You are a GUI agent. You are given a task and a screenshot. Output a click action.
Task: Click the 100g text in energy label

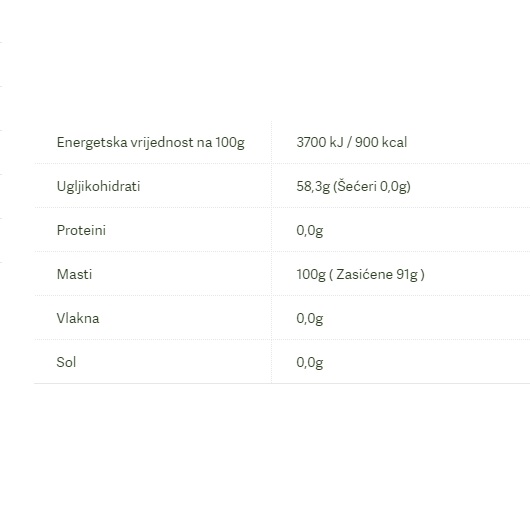230,143
